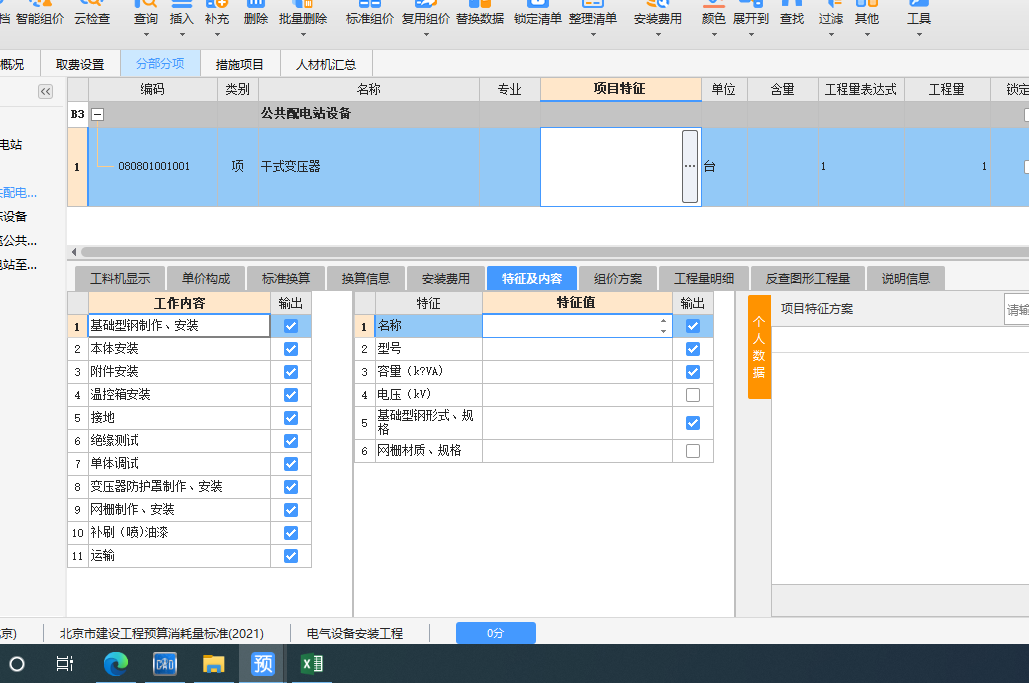Viewport: 1029px width, 683px height.
Task: Open the 工料机显示 tab
Action: point(120,279)
